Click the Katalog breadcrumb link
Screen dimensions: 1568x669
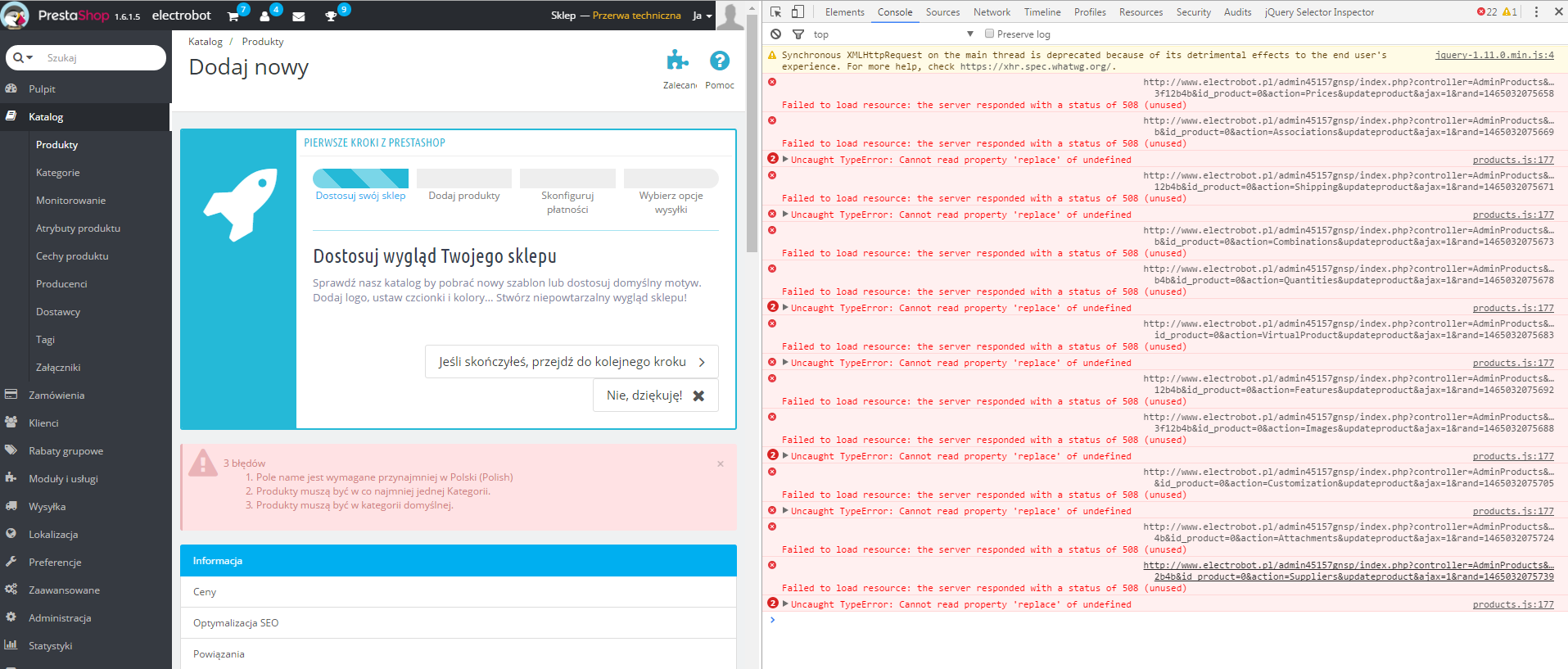(206, 42)
